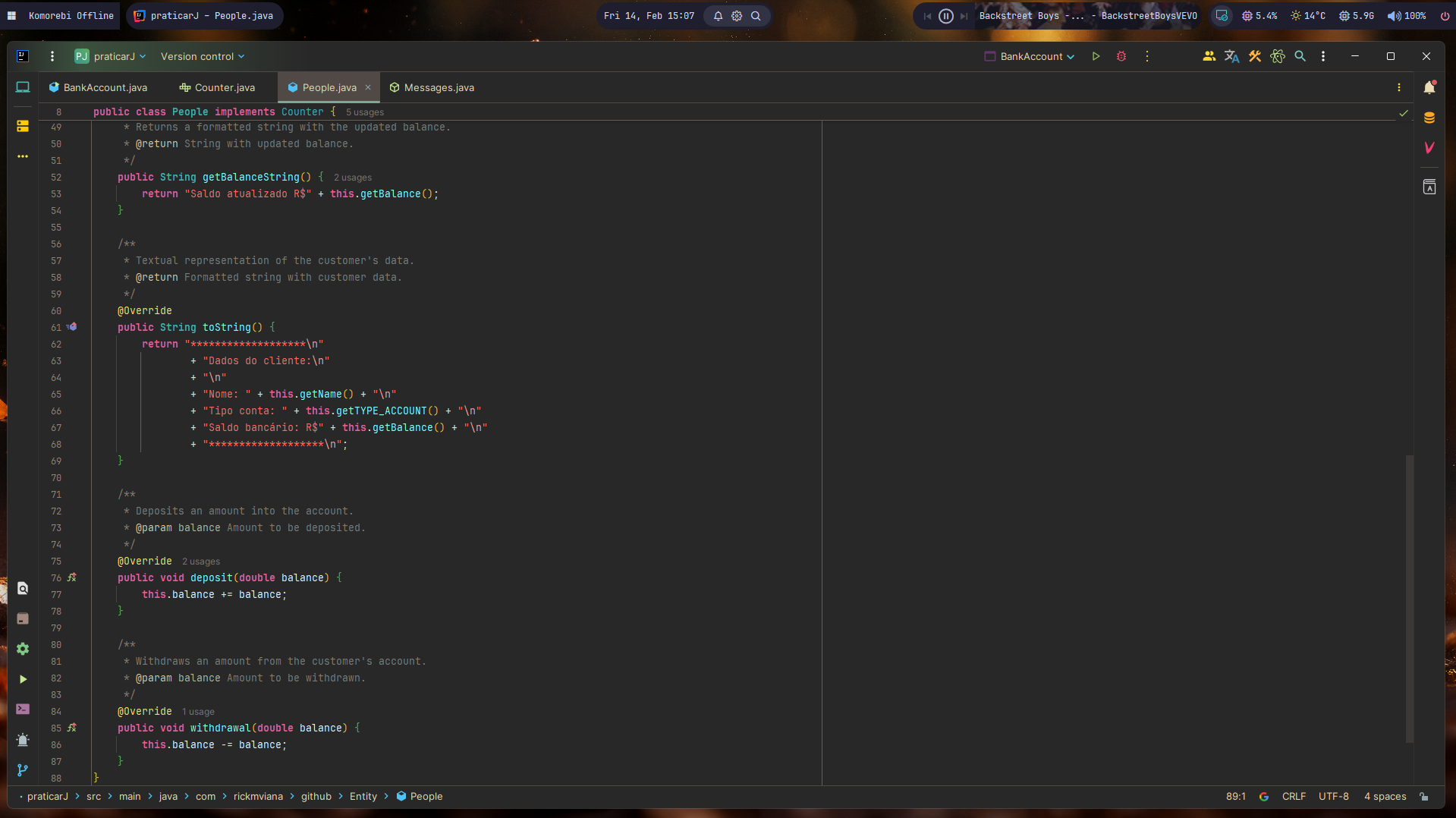Open the Structure tool window icon

(23, 126)
